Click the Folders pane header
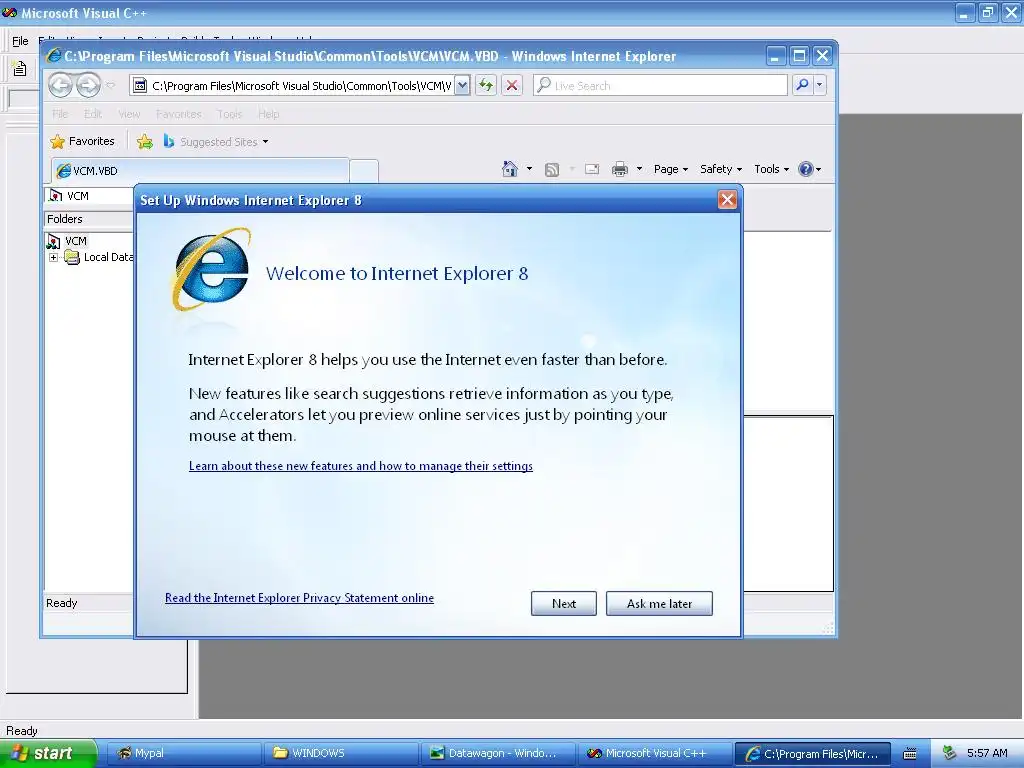The height and width of the screenshot is (768, 1024). tap(89, 219)
